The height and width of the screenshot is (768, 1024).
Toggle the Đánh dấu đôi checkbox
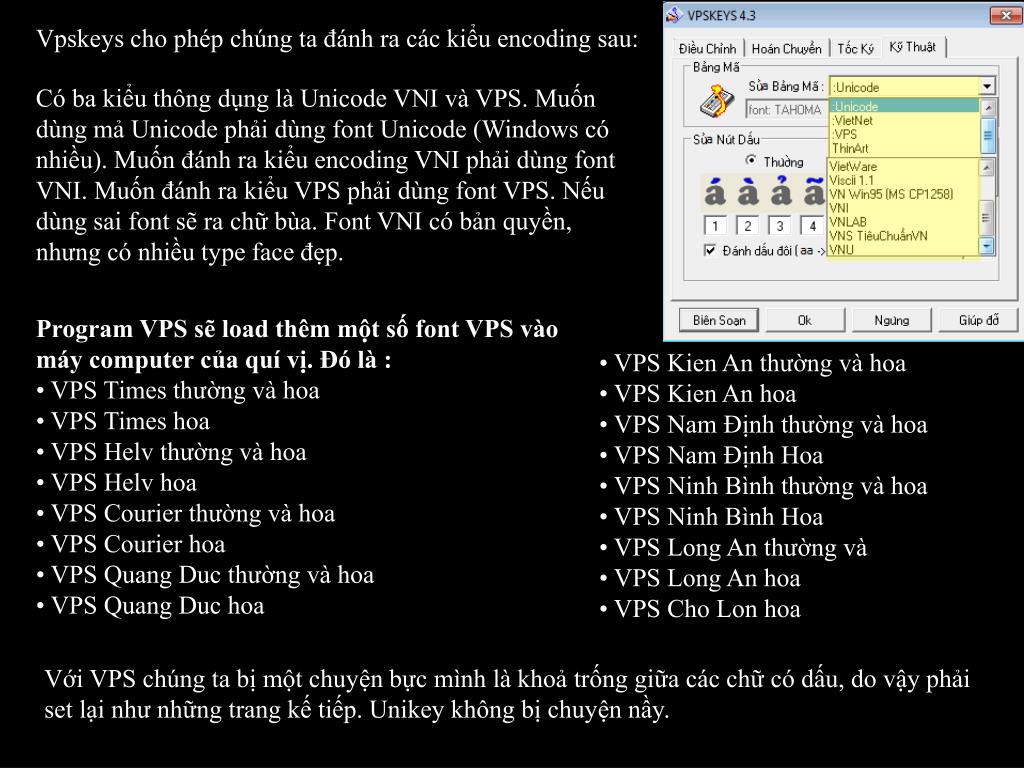pyautogui.click(x=710, y=250)
